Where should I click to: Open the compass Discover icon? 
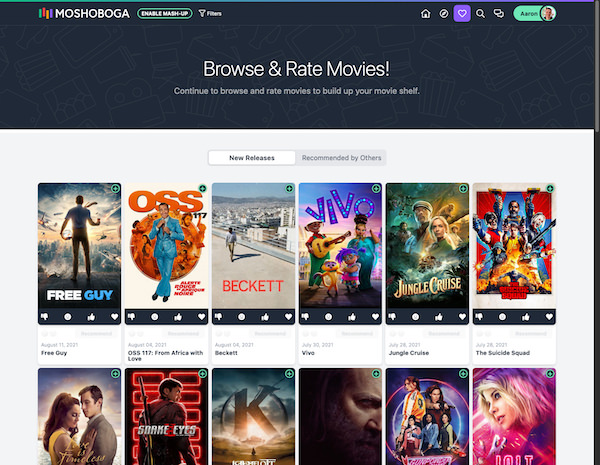click(444, 14)
